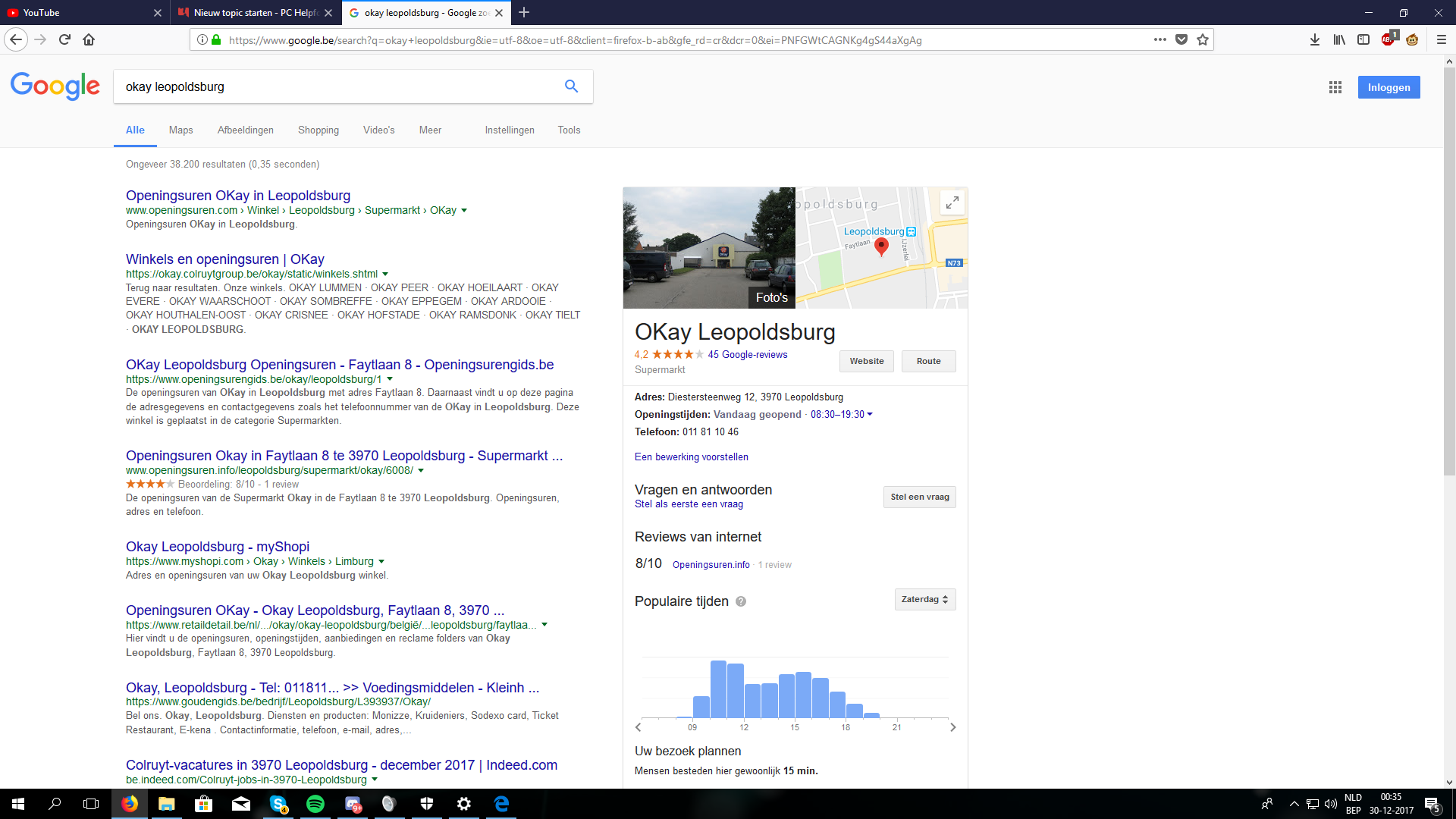Open the store Foto's thumbnail
The height and width of the screenshot is (819, 1456).
tap(709, 248)
